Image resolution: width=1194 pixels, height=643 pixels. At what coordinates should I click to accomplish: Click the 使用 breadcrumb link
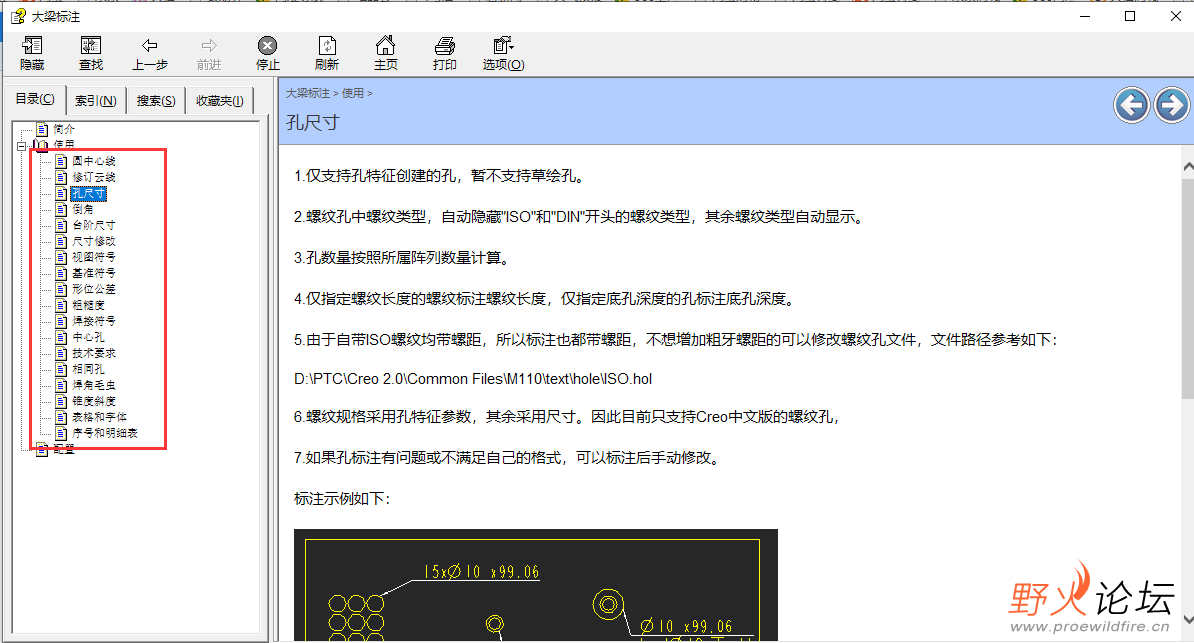(353, 93)
